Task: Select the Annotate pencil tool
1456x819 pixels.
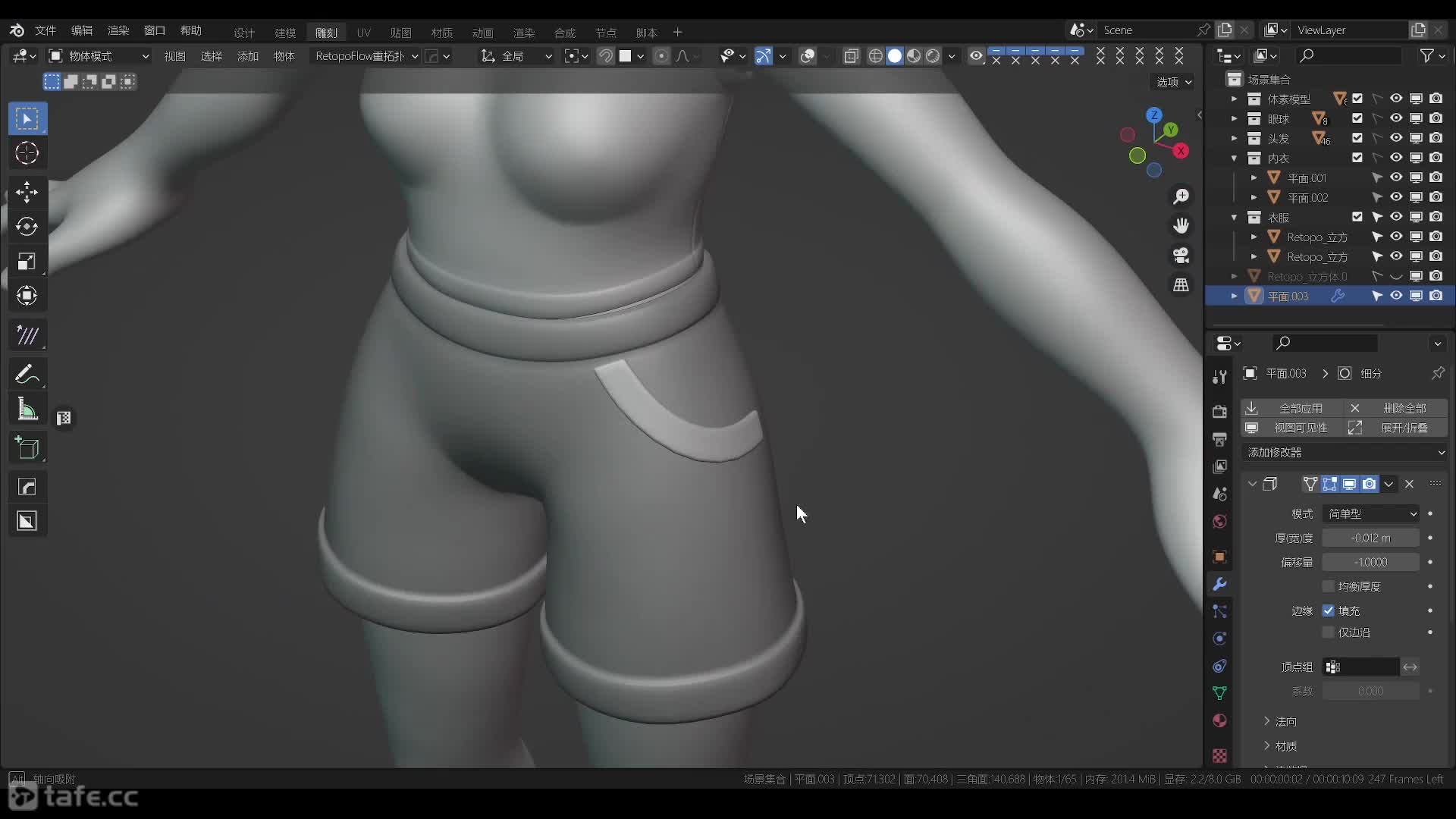Action: (x=27, y=374)
